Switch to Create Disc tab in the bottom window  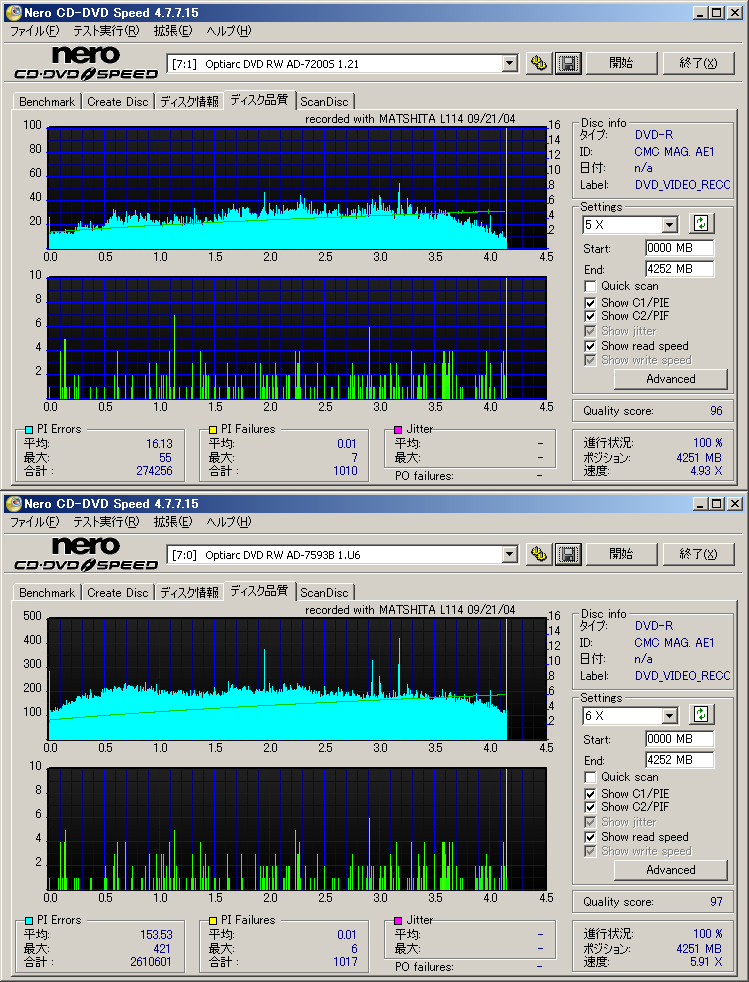118,592
